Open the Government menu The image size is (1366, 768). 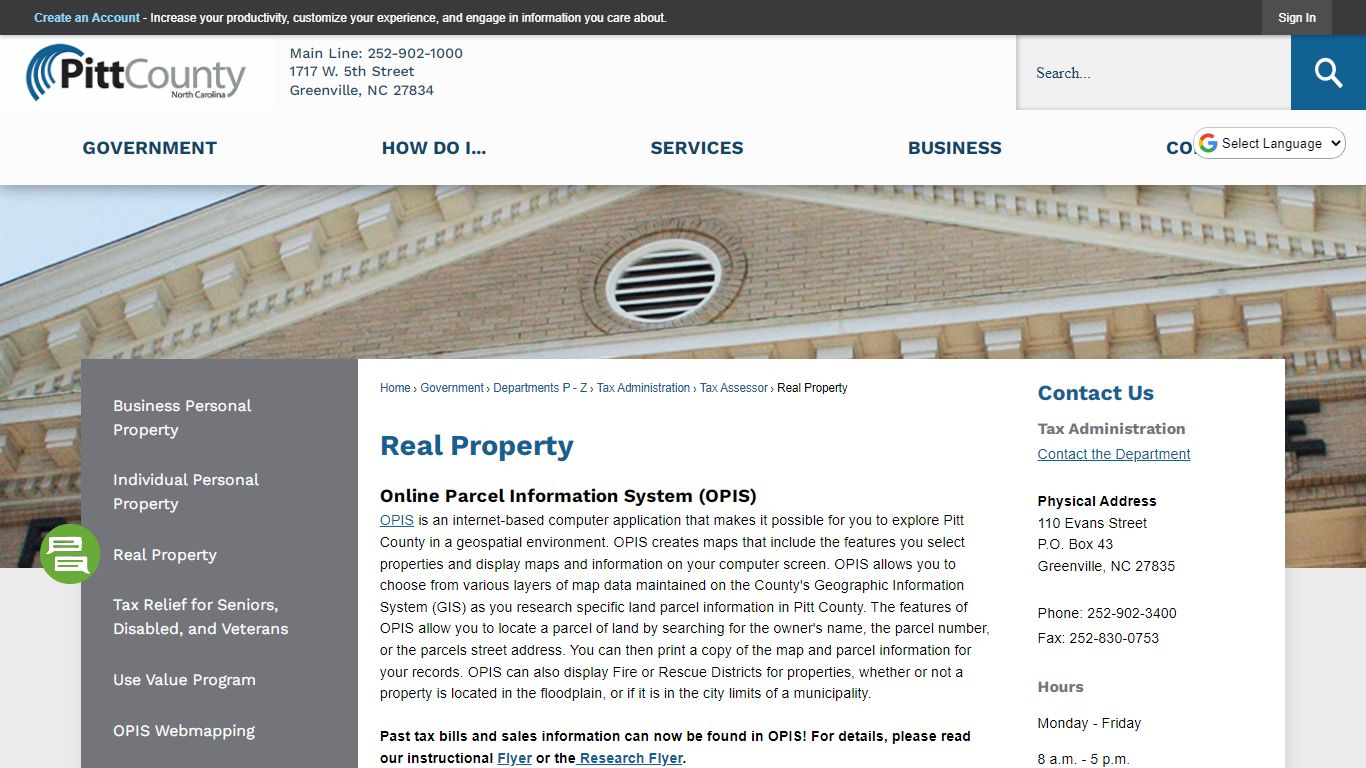(150, 148)
